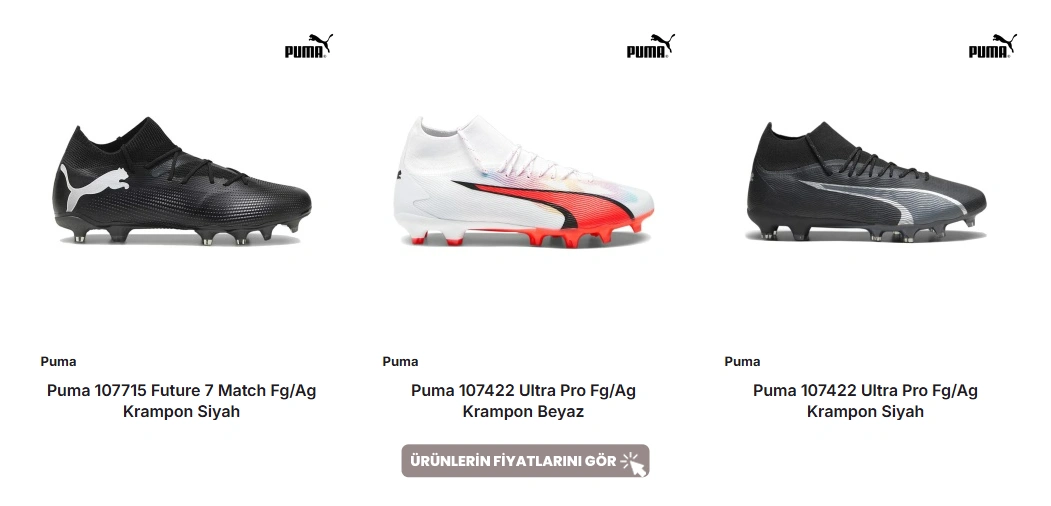Click the ÜRÜNLERİN FİYATLARINI GÖR button
Viewport: 1051px width, 506px height.
point(525,461)
